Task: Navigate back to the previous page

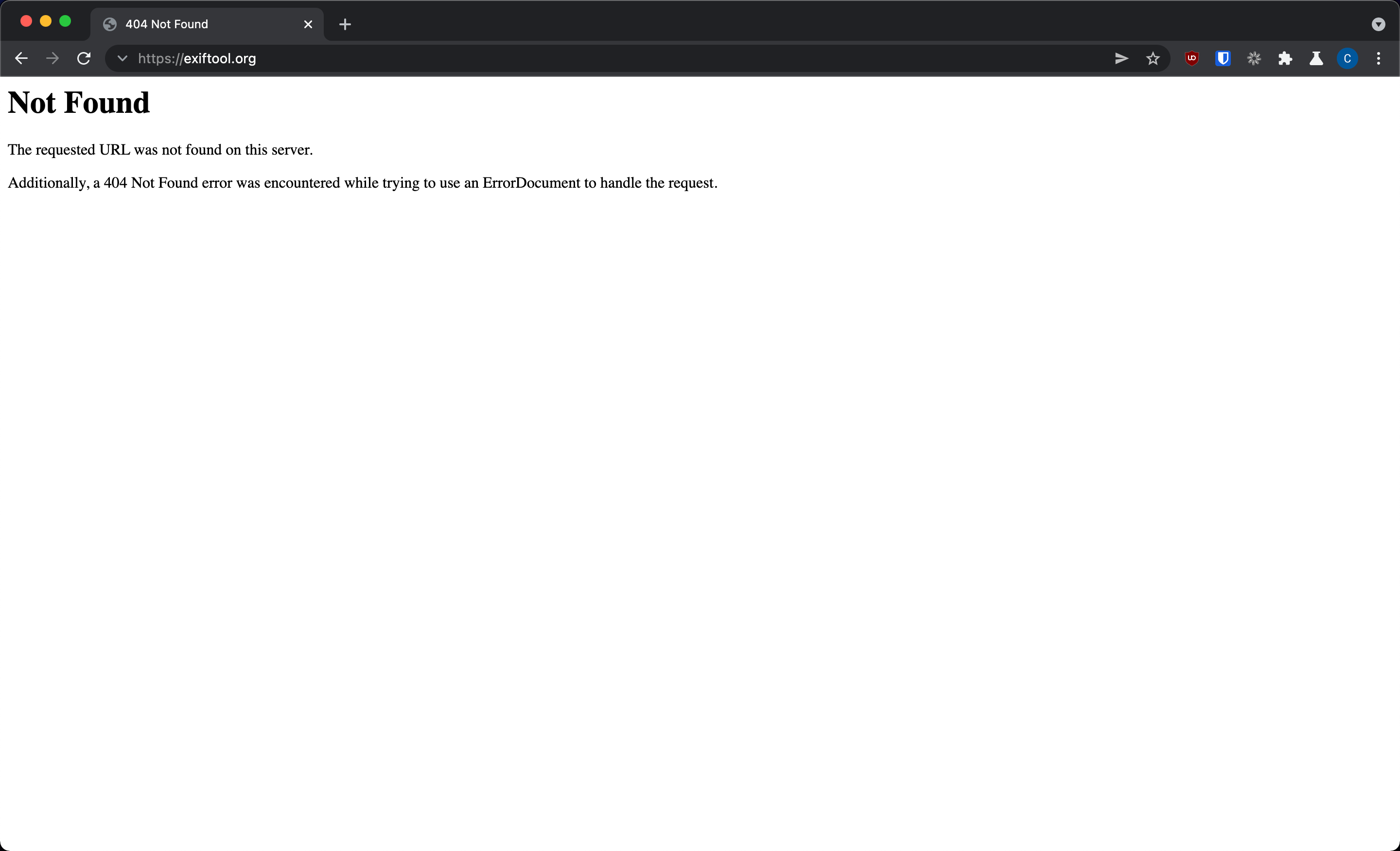Action: click(x=21, y=58)
